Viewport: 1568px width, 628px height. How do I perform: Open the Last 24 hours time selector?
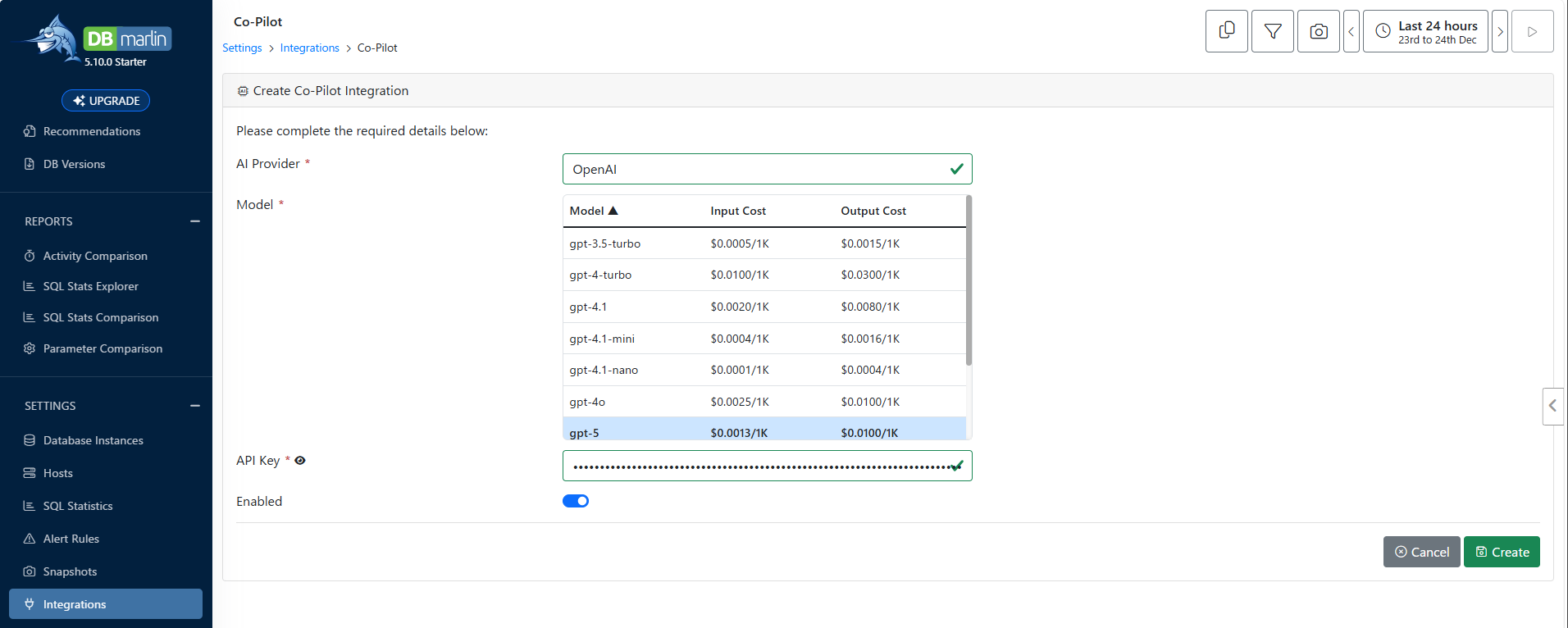[1425, 31]
